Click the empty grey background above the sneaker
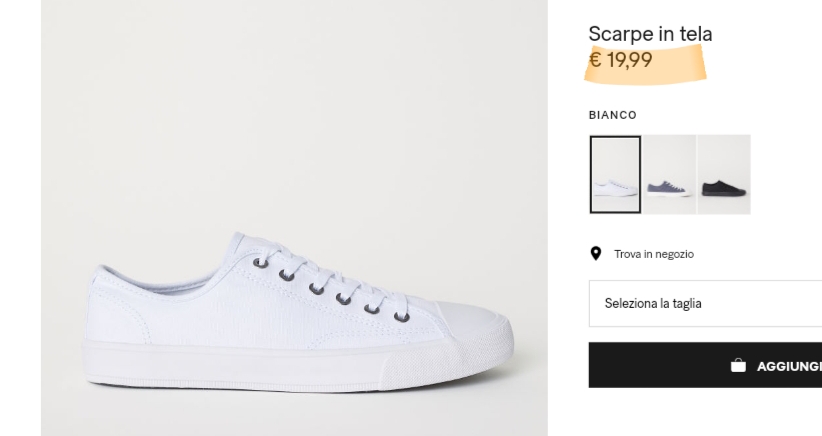Viewport: 822px width, 436px height. pos(294,100)
